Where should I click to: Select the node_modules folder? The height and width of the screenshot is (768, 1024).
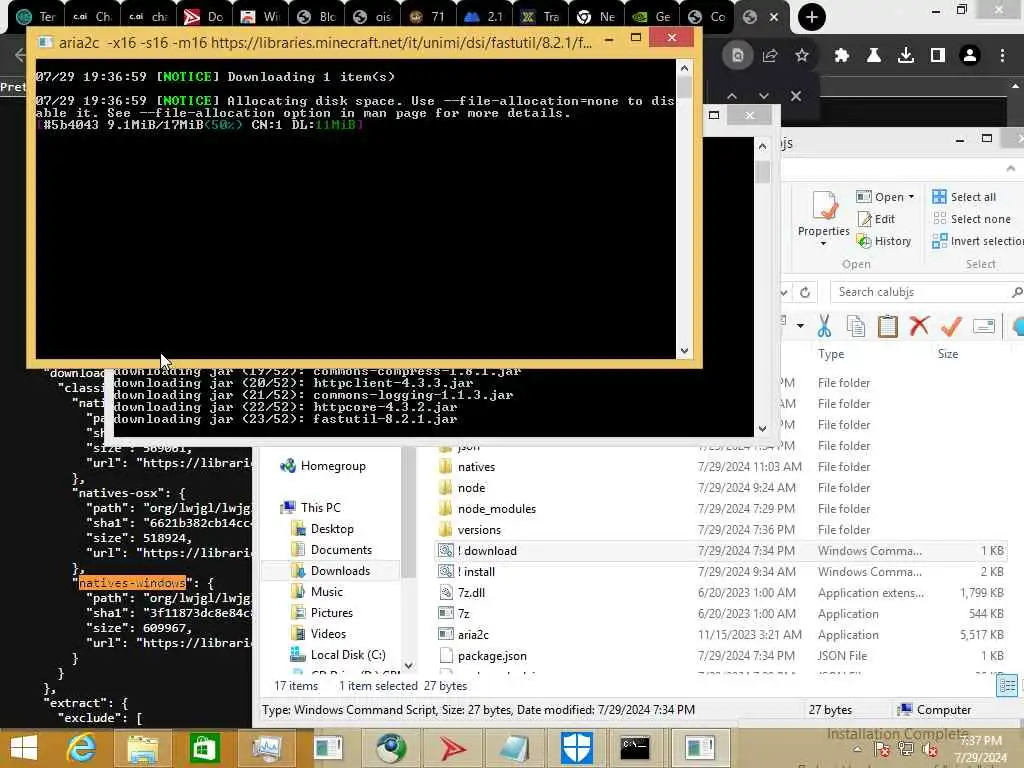(496, 509)
